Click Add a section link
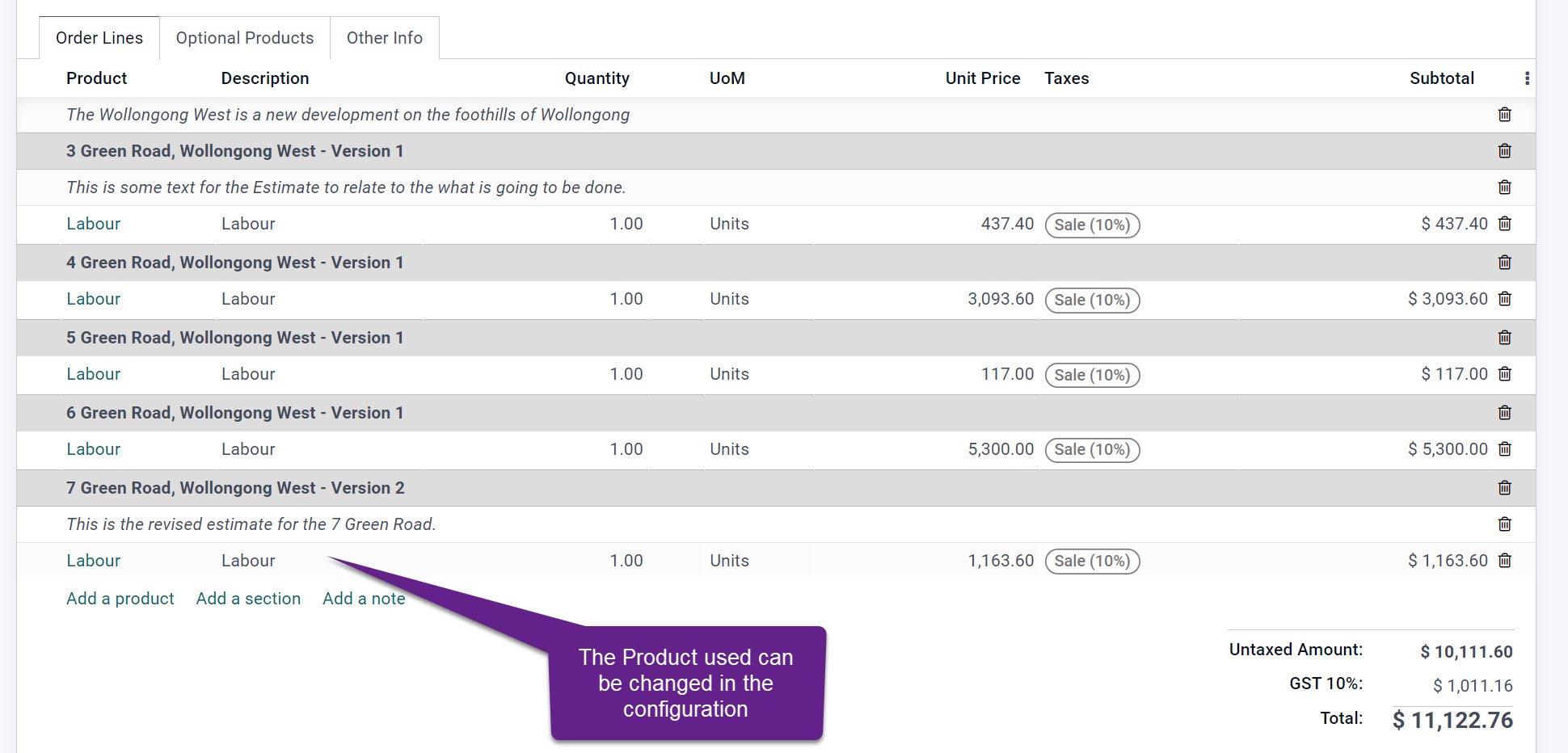This screenshot has height=753, width=1568. click(248, 599)
